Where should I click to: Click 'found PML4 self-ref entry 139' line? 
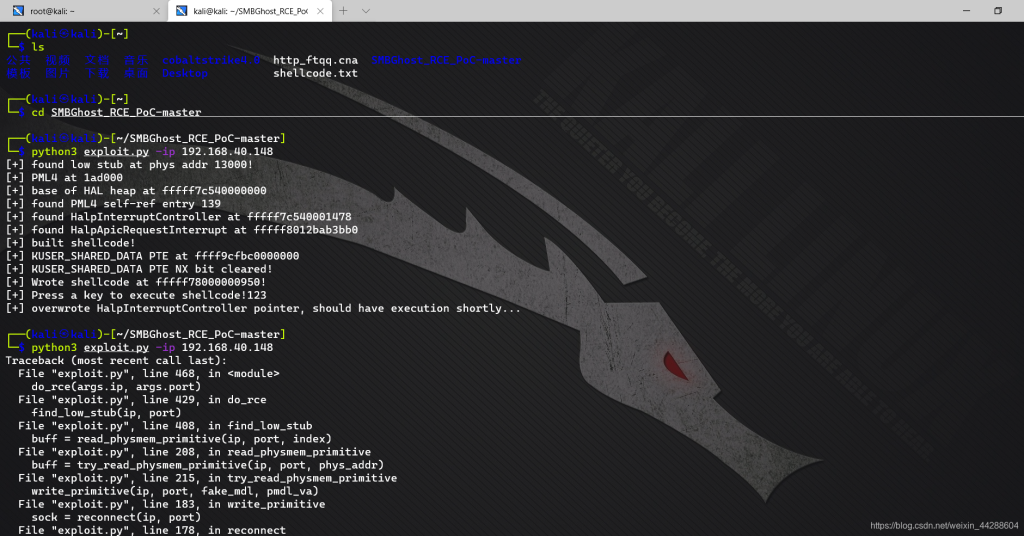click(x=113, y=204)
